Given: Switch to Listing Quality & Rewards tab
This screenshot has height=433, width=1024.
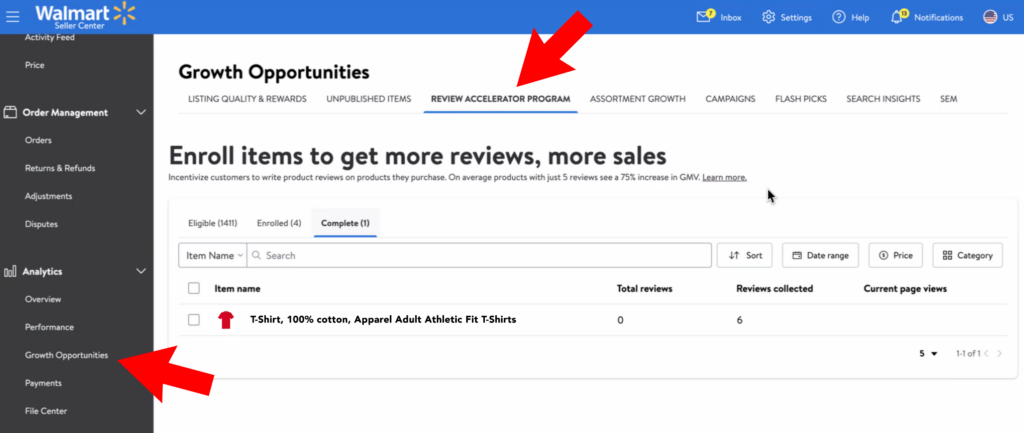Looking at the screenshot, I should tap(248, 99).
